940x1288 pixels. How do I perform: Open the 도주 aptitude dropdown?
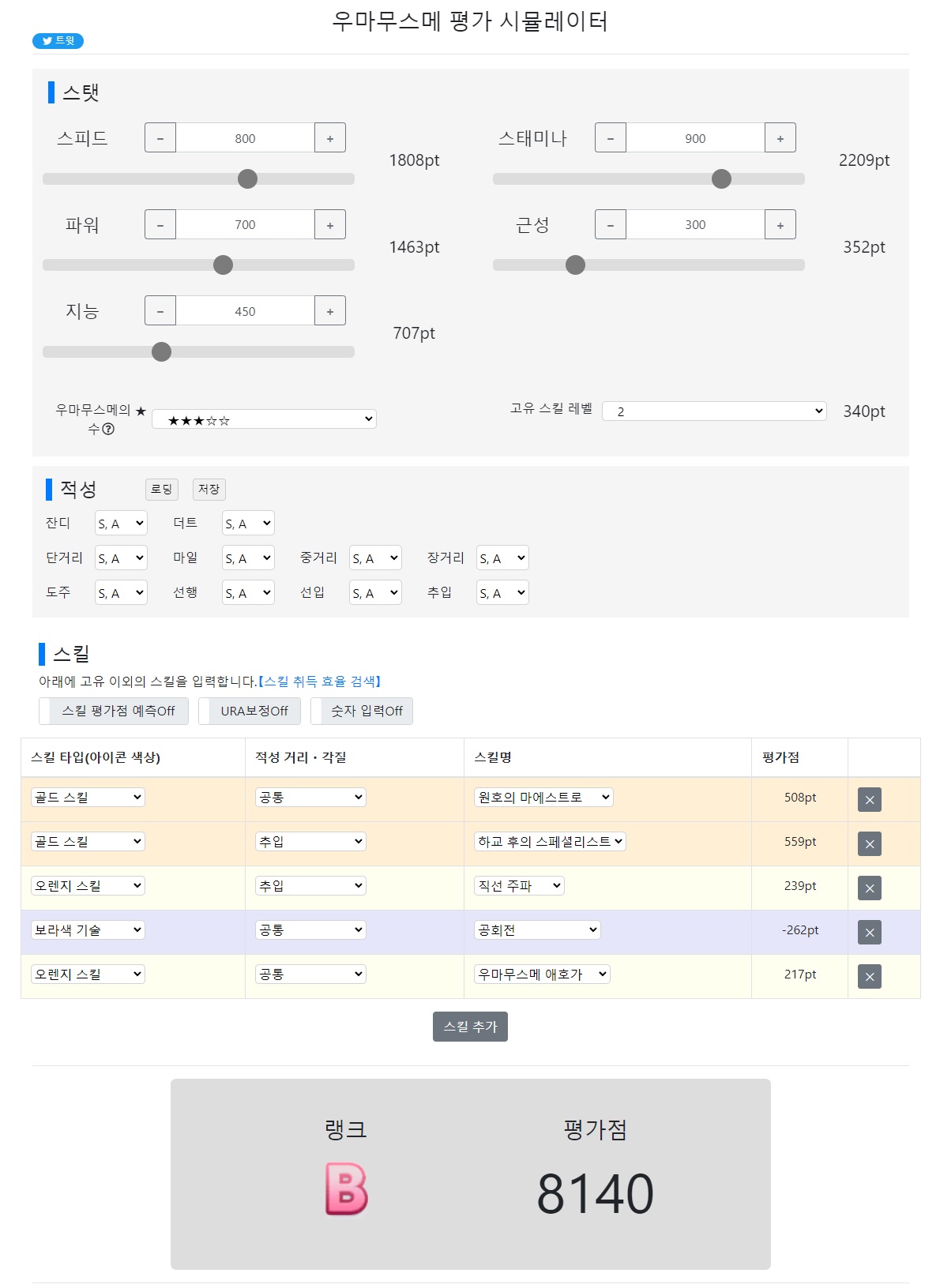[121, 592]
